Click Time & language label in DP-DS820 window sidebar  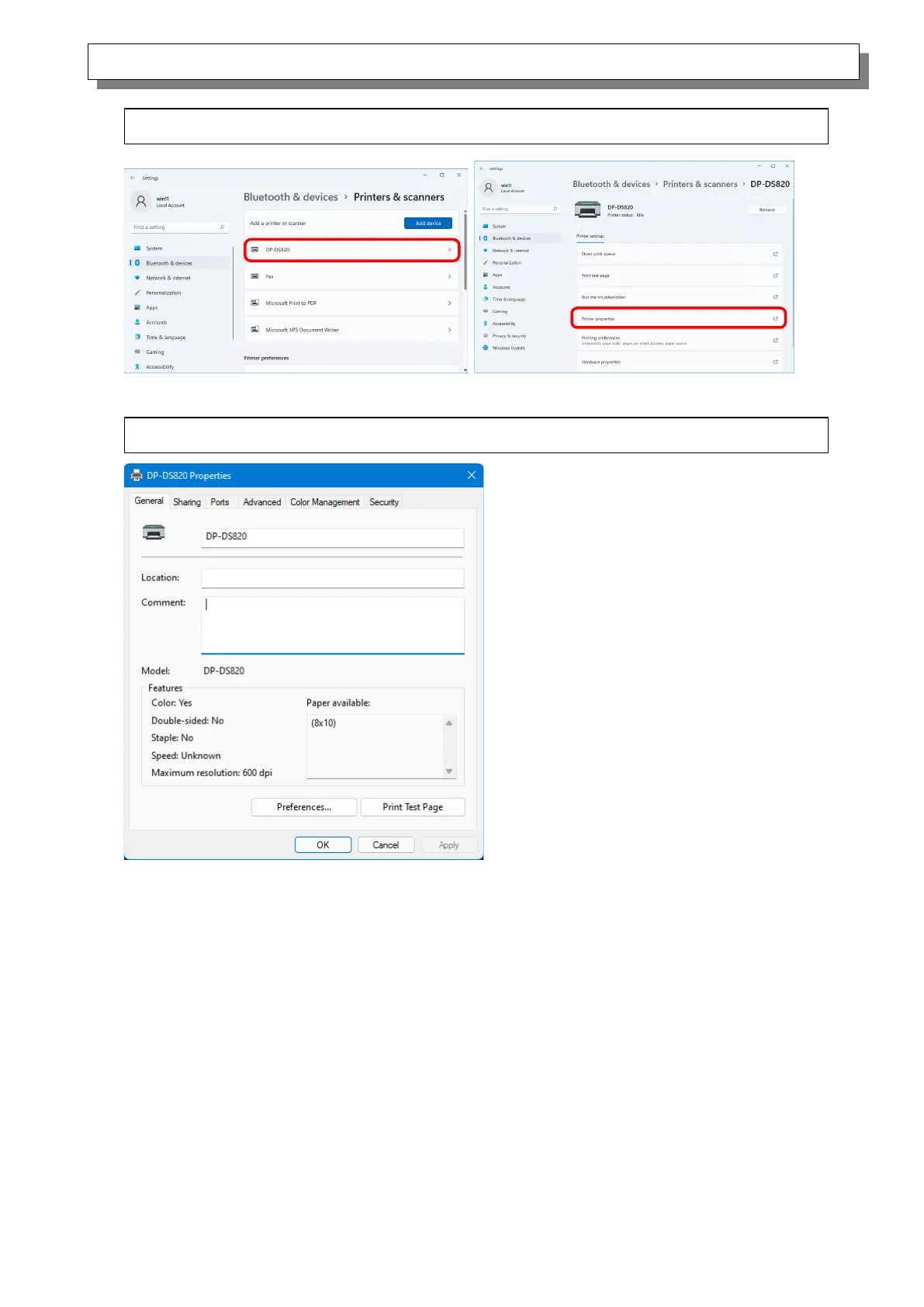click(x=509, y=300)
